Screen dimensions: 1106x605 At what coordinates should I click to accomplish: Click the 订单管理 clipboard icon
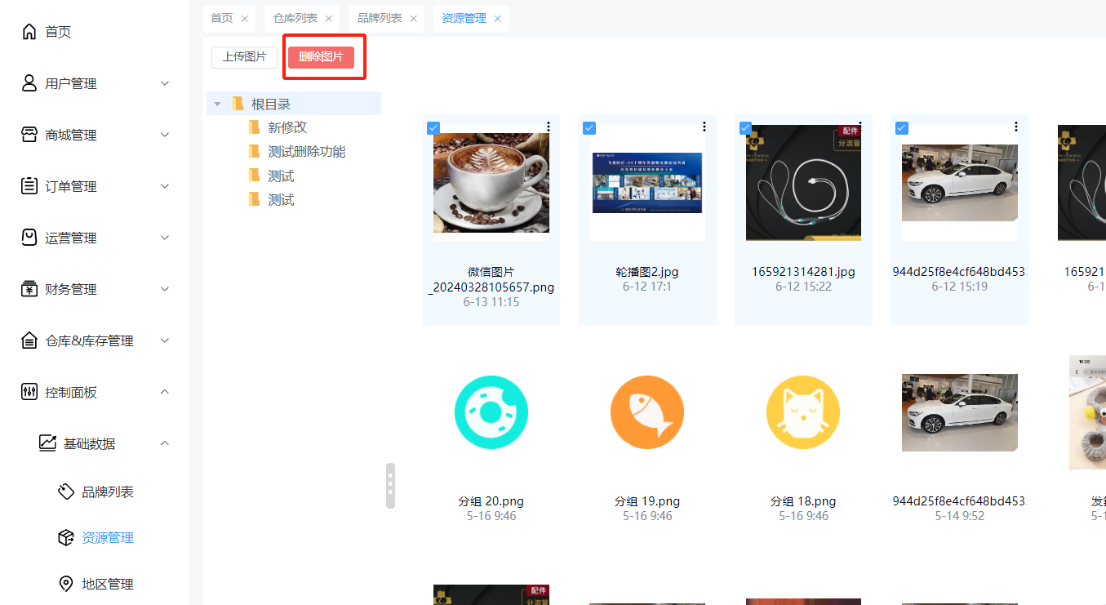coord(29,186)
